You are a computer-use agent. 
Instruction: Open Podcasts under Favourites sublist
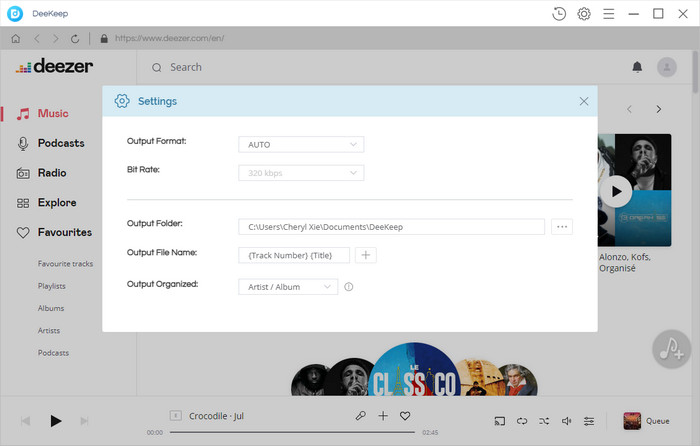coord(53,353)
